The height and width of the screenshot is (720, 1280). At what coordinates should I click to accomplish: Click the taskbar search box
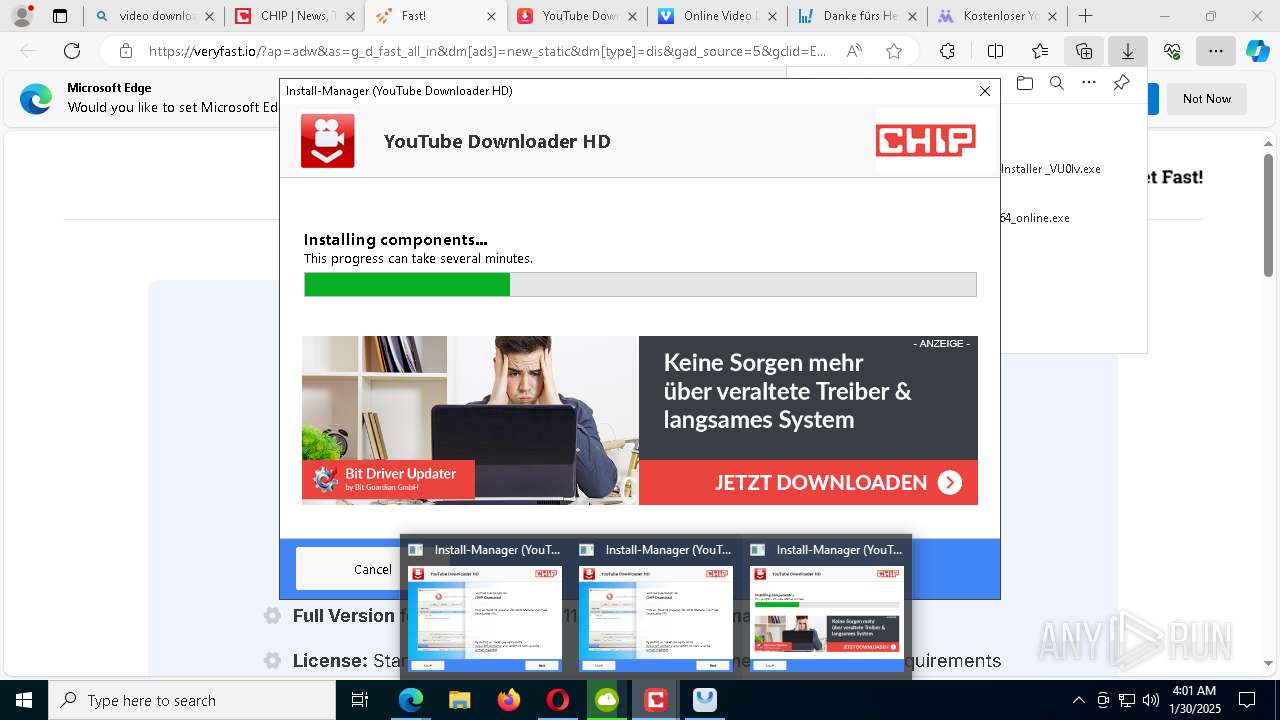[x=192, y=700]
